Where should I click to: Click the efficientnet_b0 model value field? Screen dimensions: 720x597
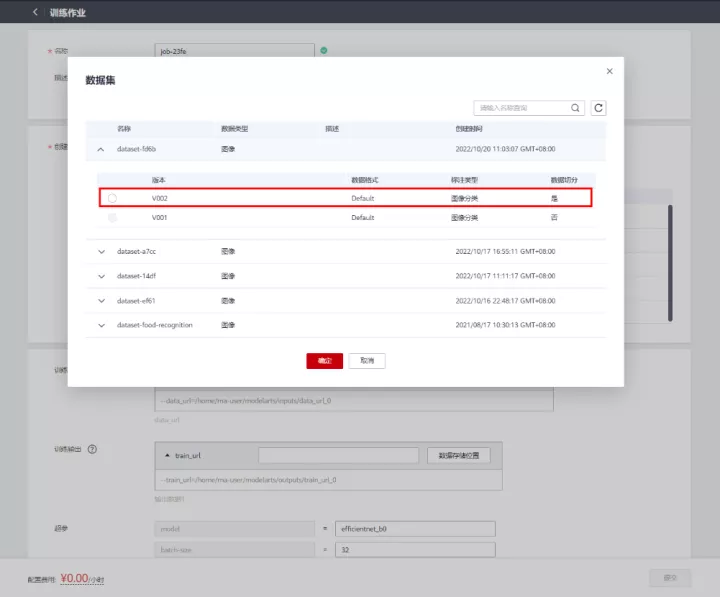point(414,529)
